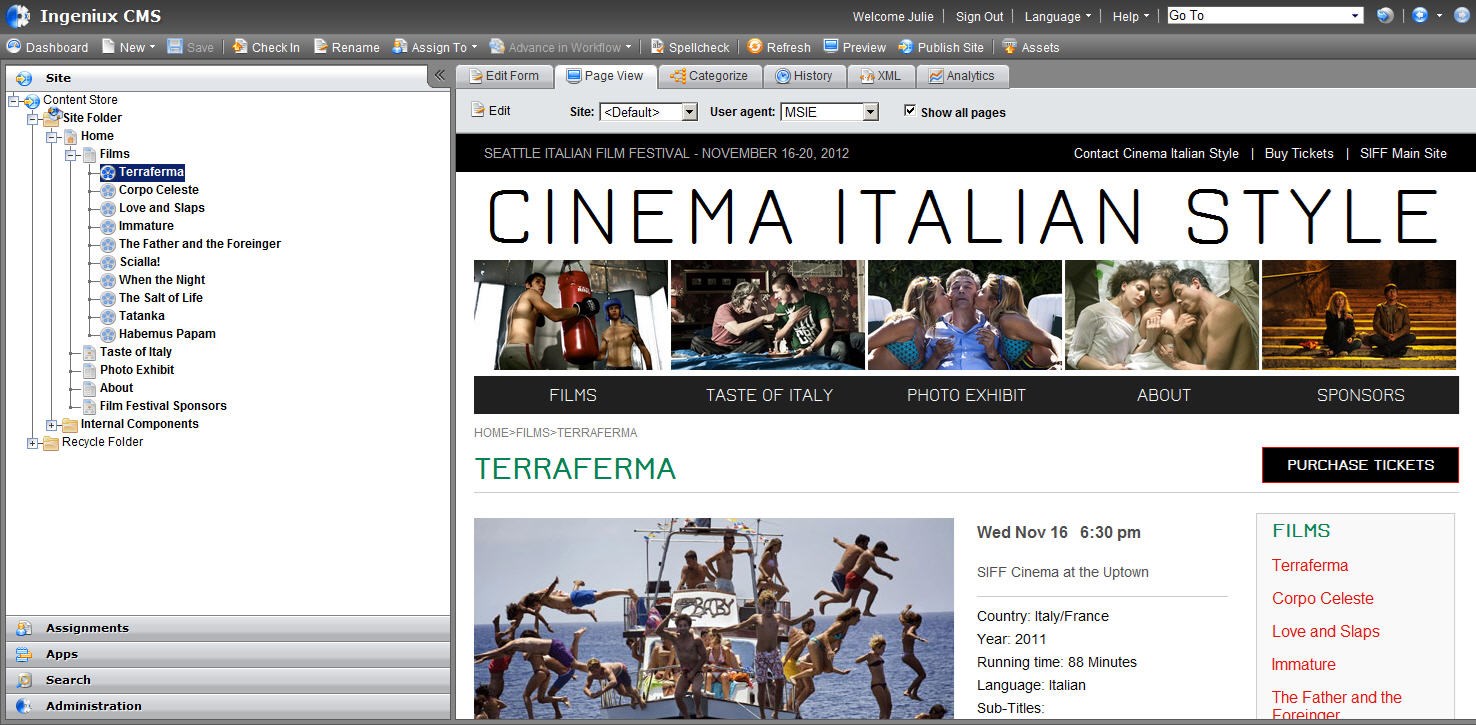Click the Buy Tickets header link

pyautogui.click(x=1299, y=153)
